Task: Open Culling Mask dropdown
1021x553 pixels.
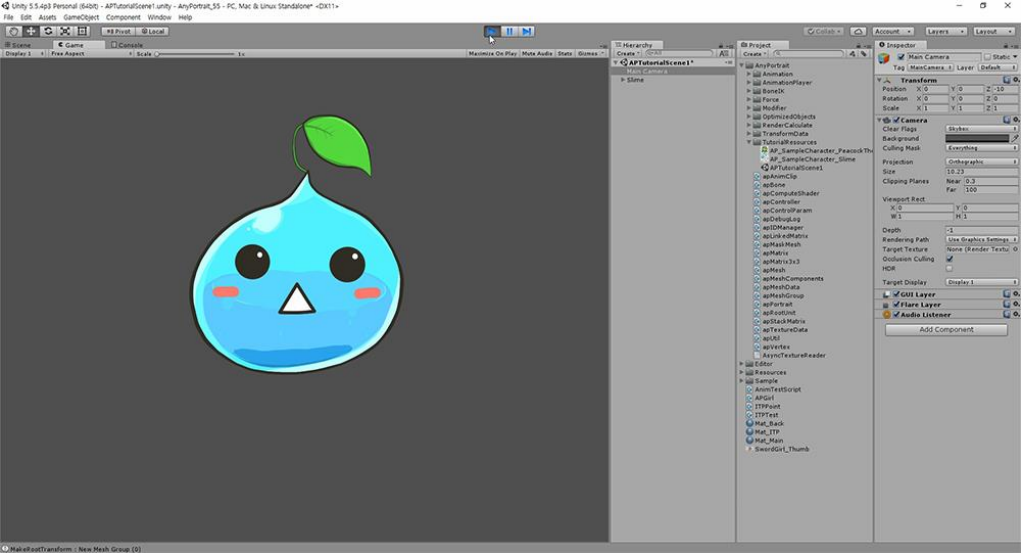Action: [x=981, y=148]
